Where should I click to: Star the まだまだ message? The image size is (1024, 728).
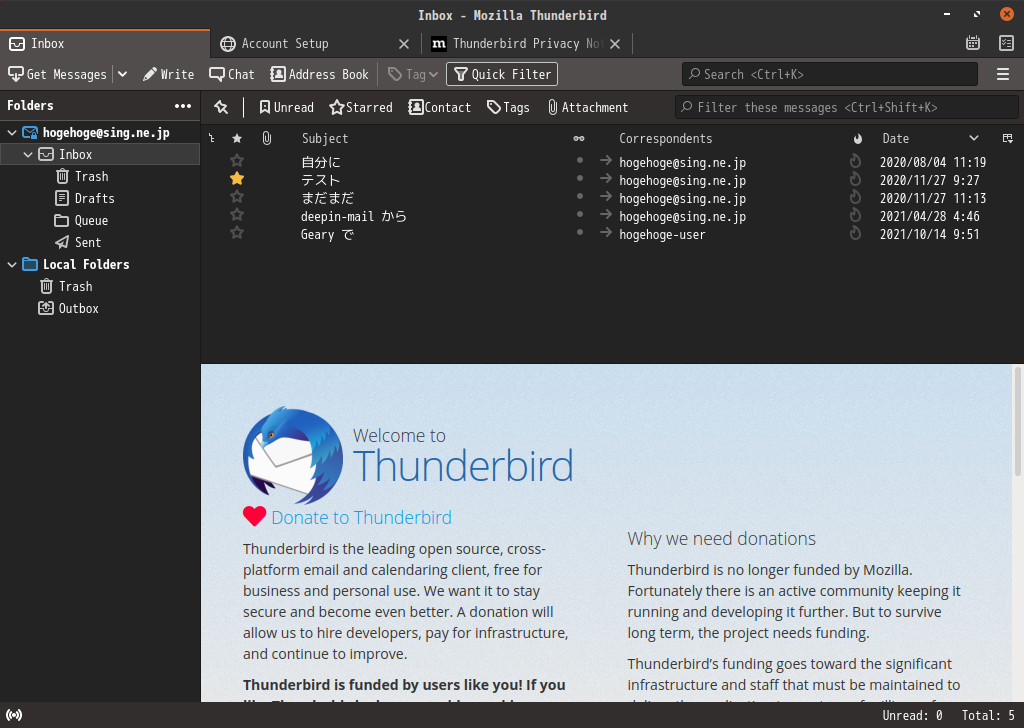(237, 197)
